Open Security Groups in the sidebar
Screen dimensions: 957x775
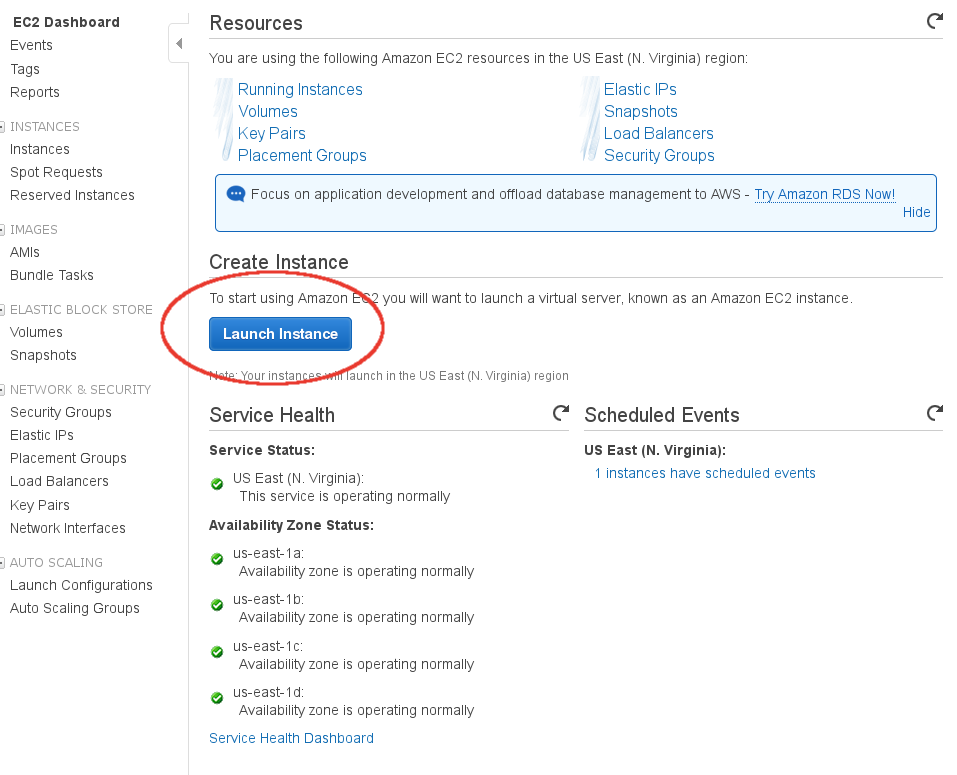pyautogui.click(x=61, y=413)
